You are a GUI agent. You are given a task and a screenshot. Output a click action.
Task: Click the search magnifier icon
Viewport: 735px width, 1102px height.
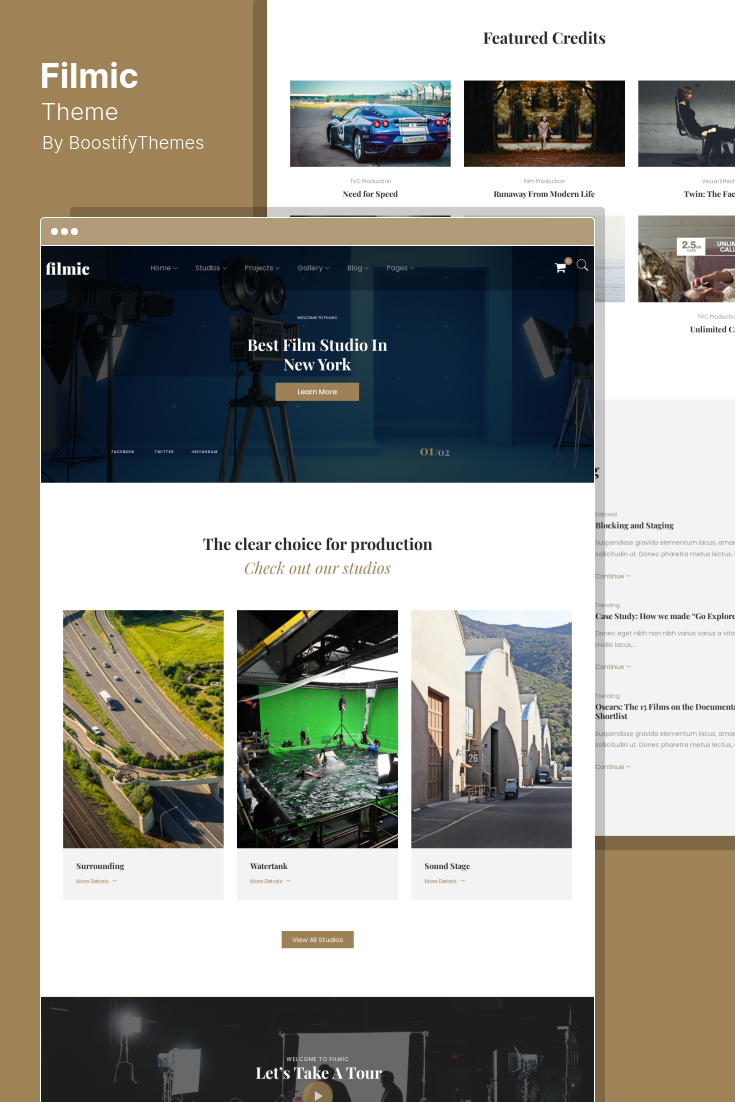[583, 266]
